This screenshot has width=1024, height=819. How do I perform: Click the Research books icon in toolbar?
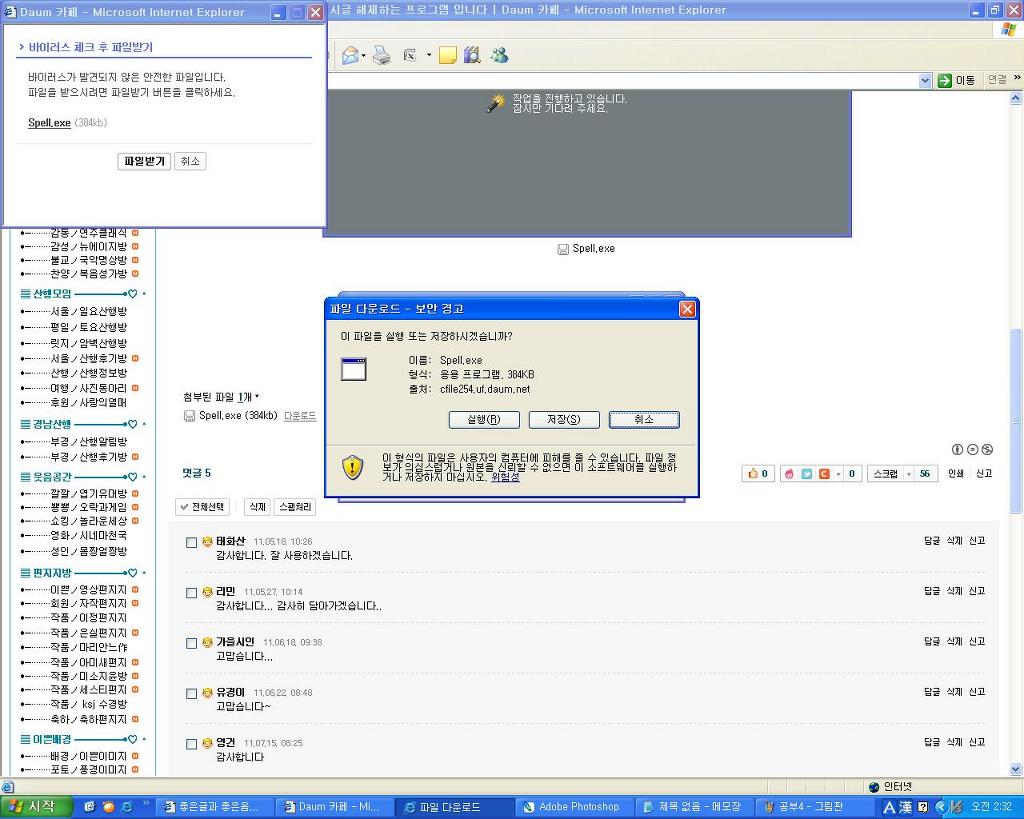point(472,56)
